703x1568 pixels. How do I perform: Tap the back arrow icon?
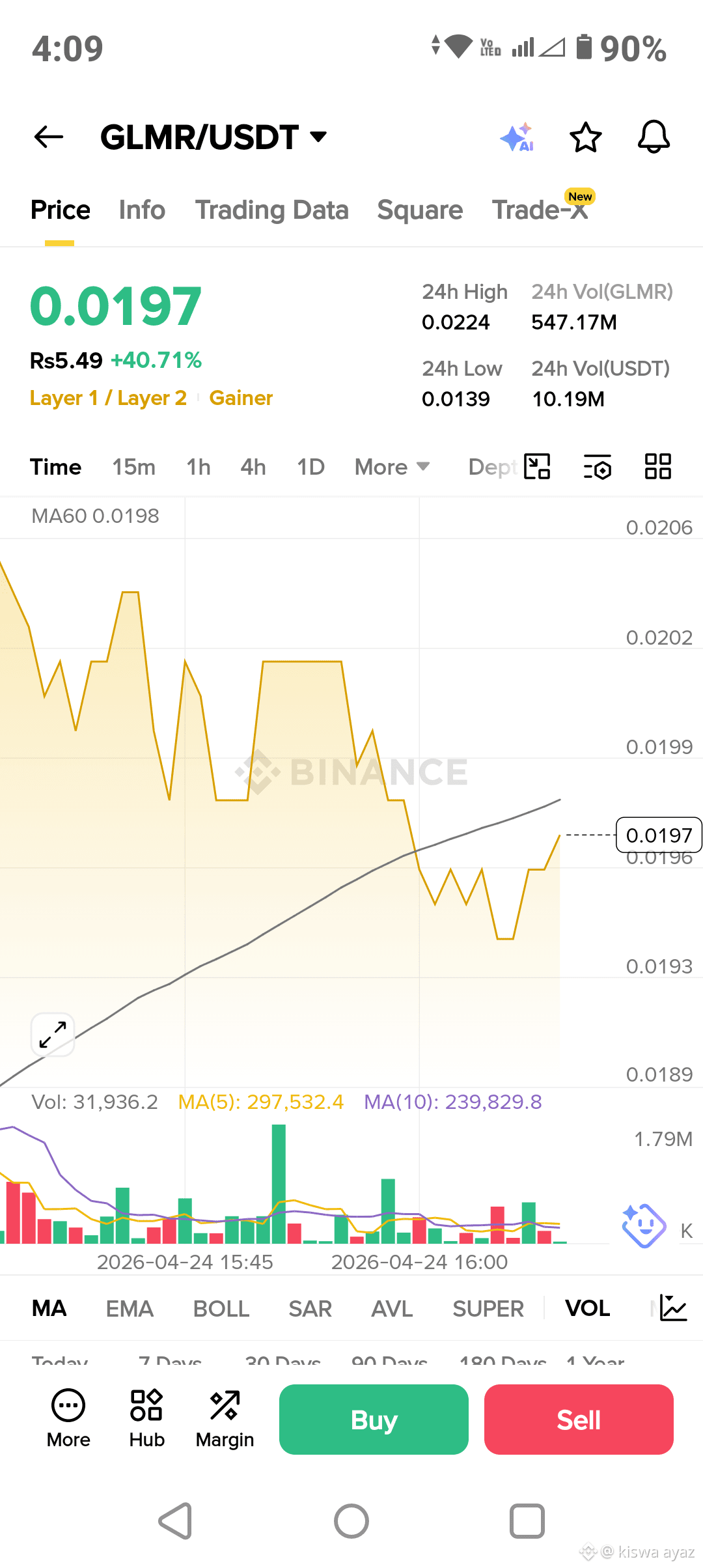coord(49,137)
